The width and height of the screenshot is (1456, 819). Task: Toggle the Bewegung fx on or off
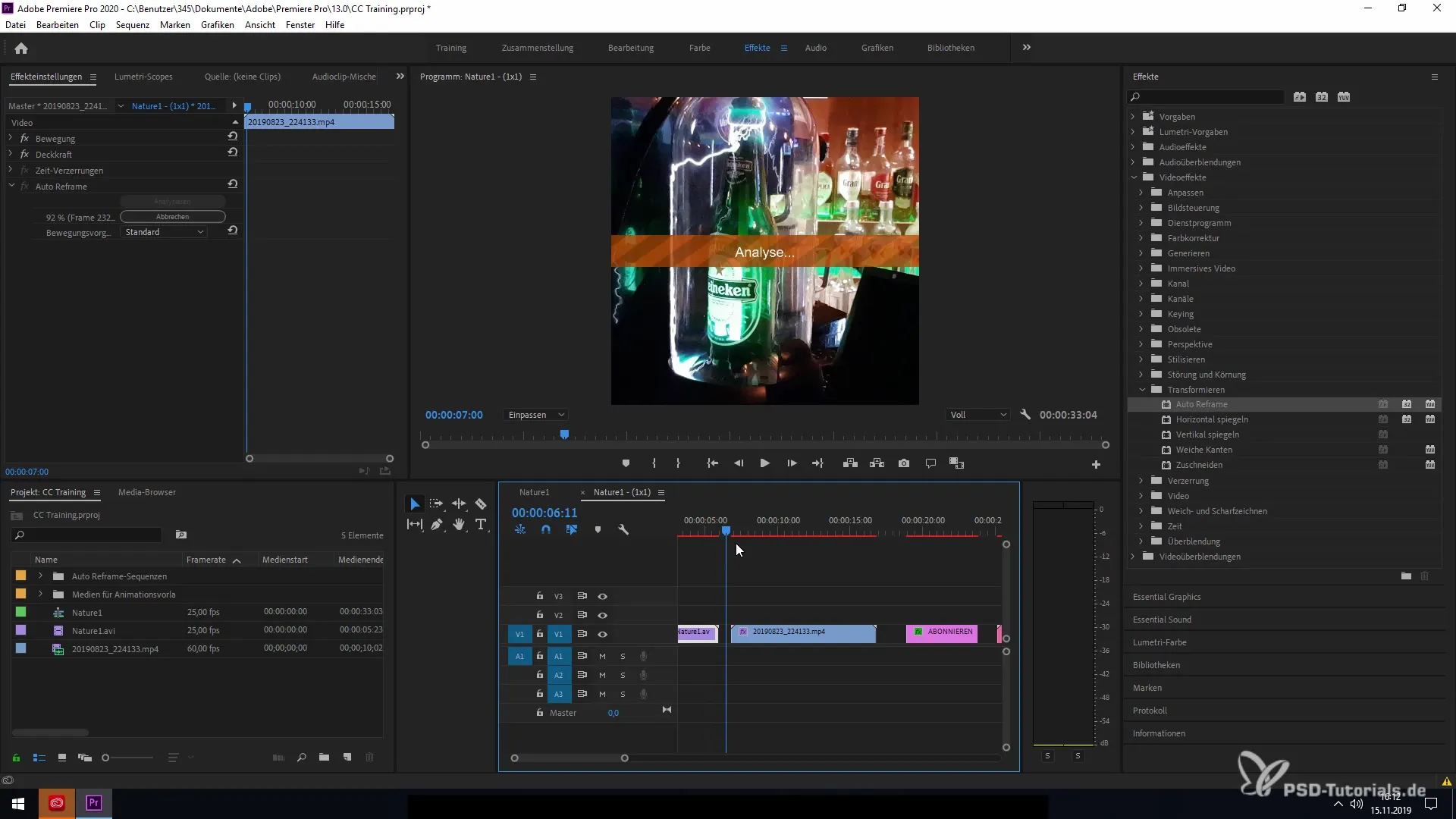pos(24,139)
